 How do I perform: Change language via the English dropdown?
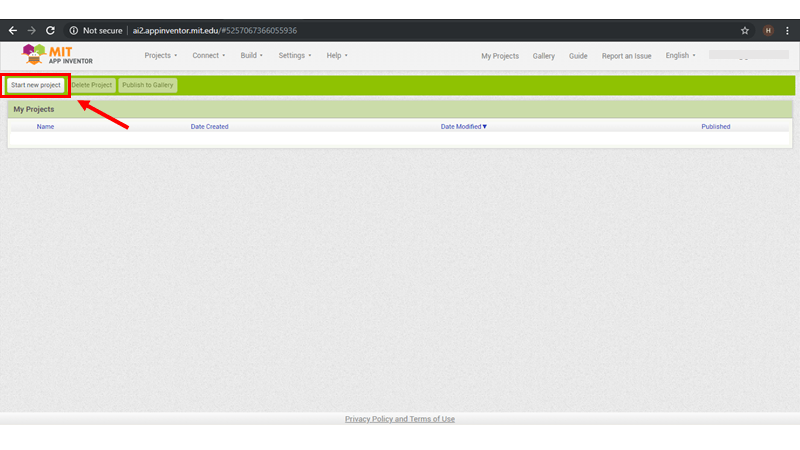[x=680, y=56]
